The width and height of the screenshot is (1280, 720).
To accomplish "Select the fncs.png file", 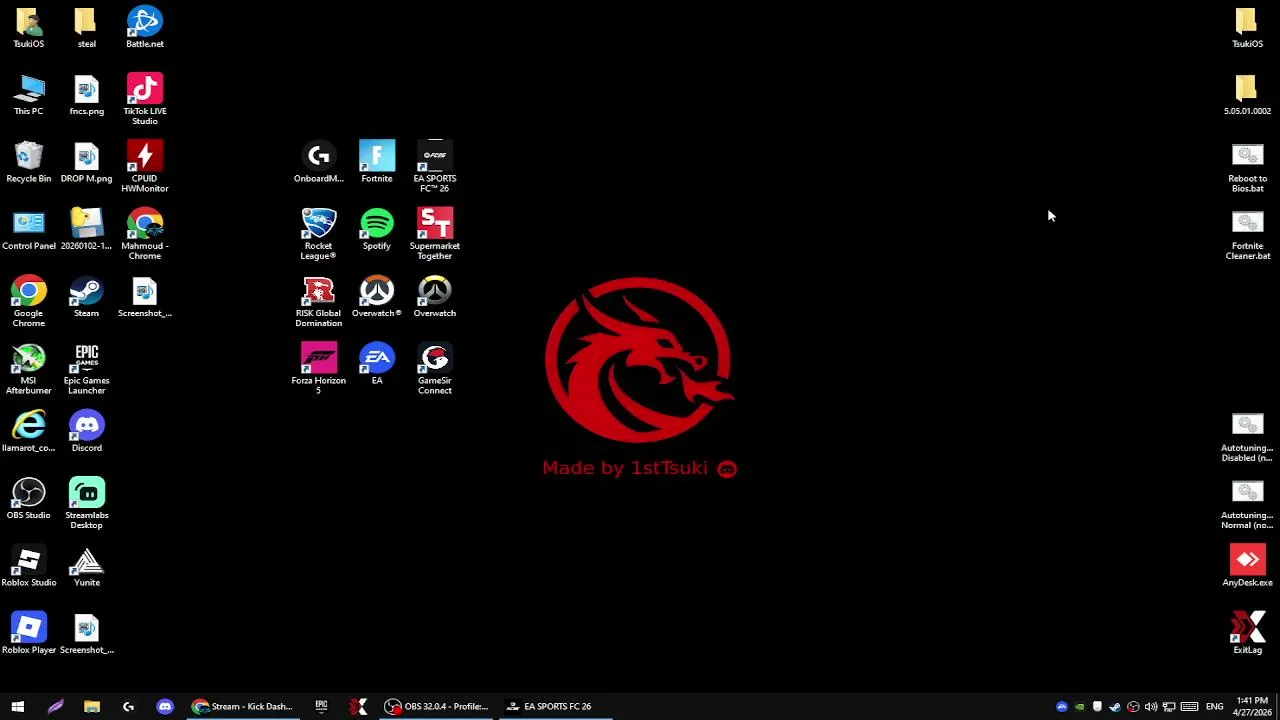I will pyautogui.click(x=87, y=95).
